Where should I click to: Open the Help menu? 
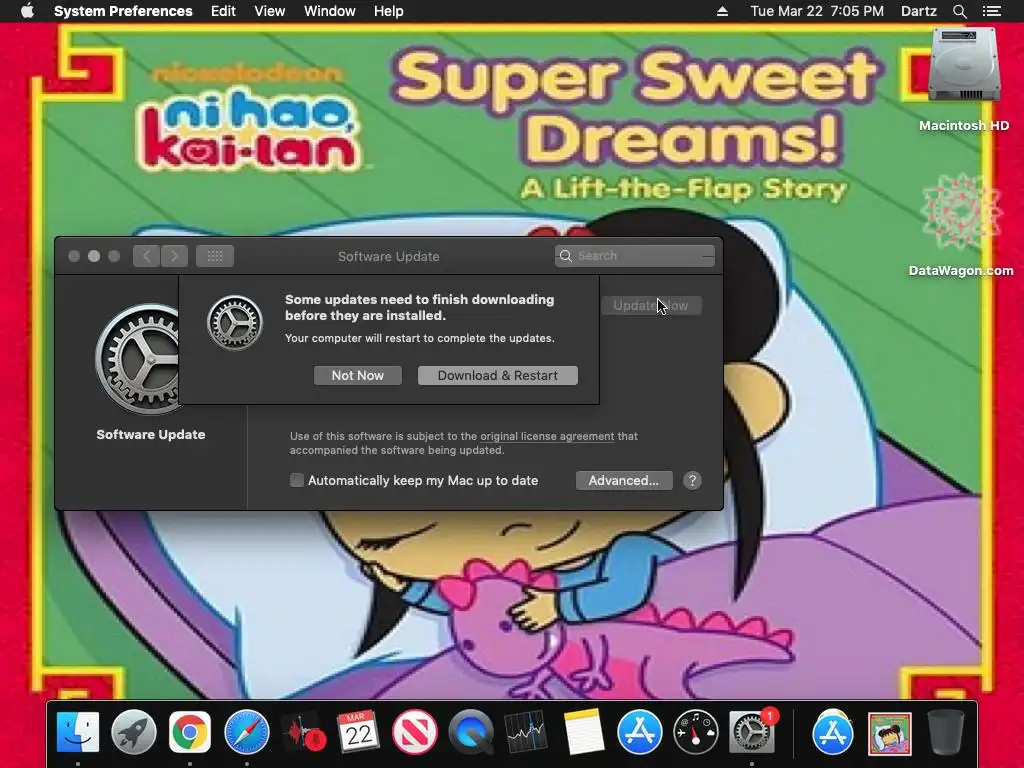click(389, 11)
